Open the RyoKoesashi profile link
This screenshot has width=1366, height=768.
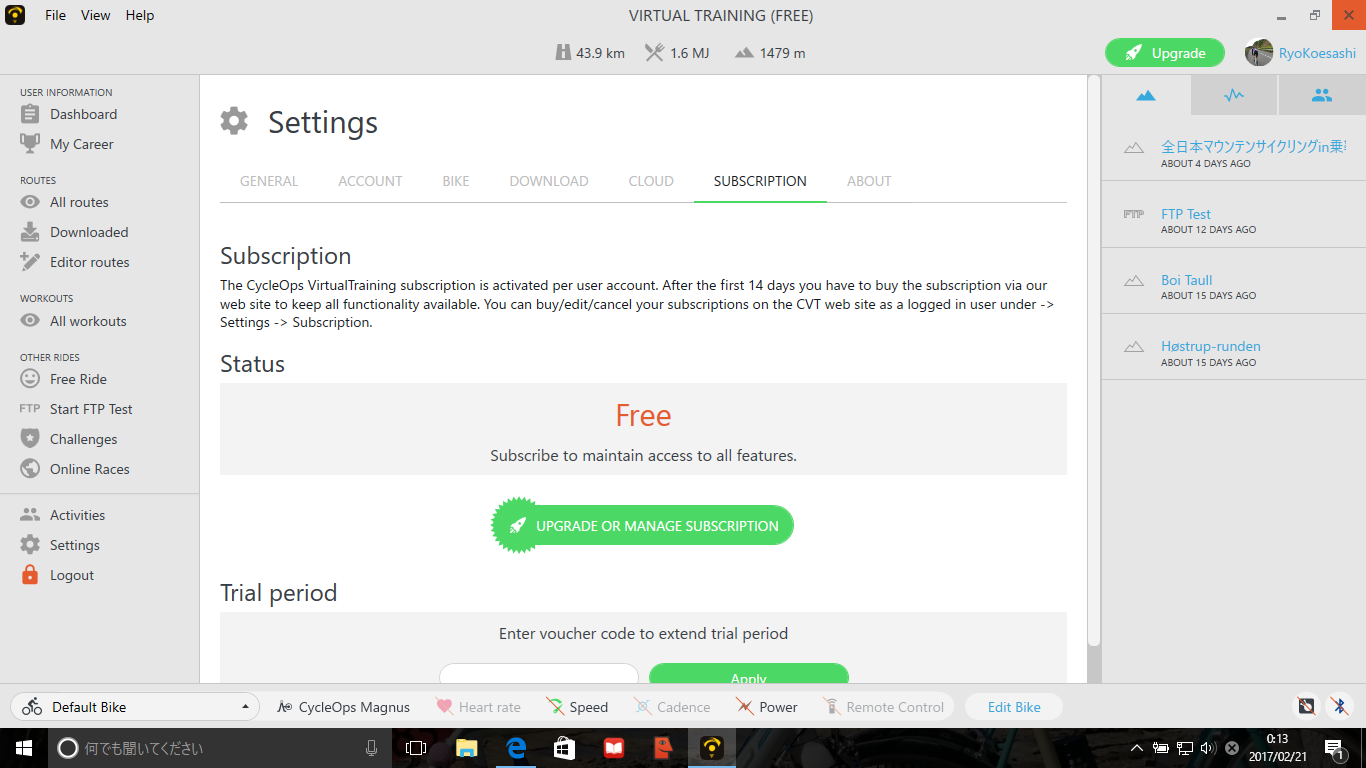click(1317, 53)
